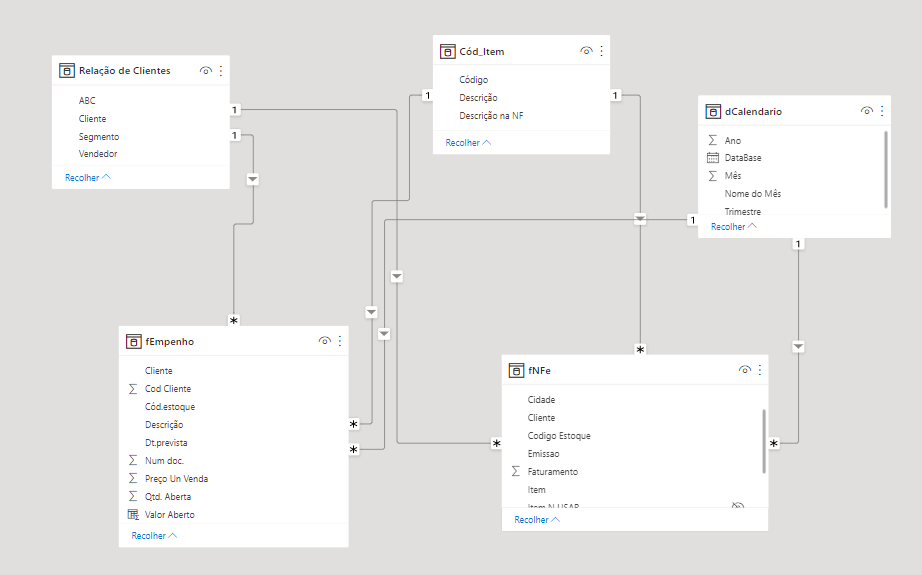Viewport: 922px width, 575px height.
Task: Select the Cliente field in fEmpenho table
Action: 159,371
